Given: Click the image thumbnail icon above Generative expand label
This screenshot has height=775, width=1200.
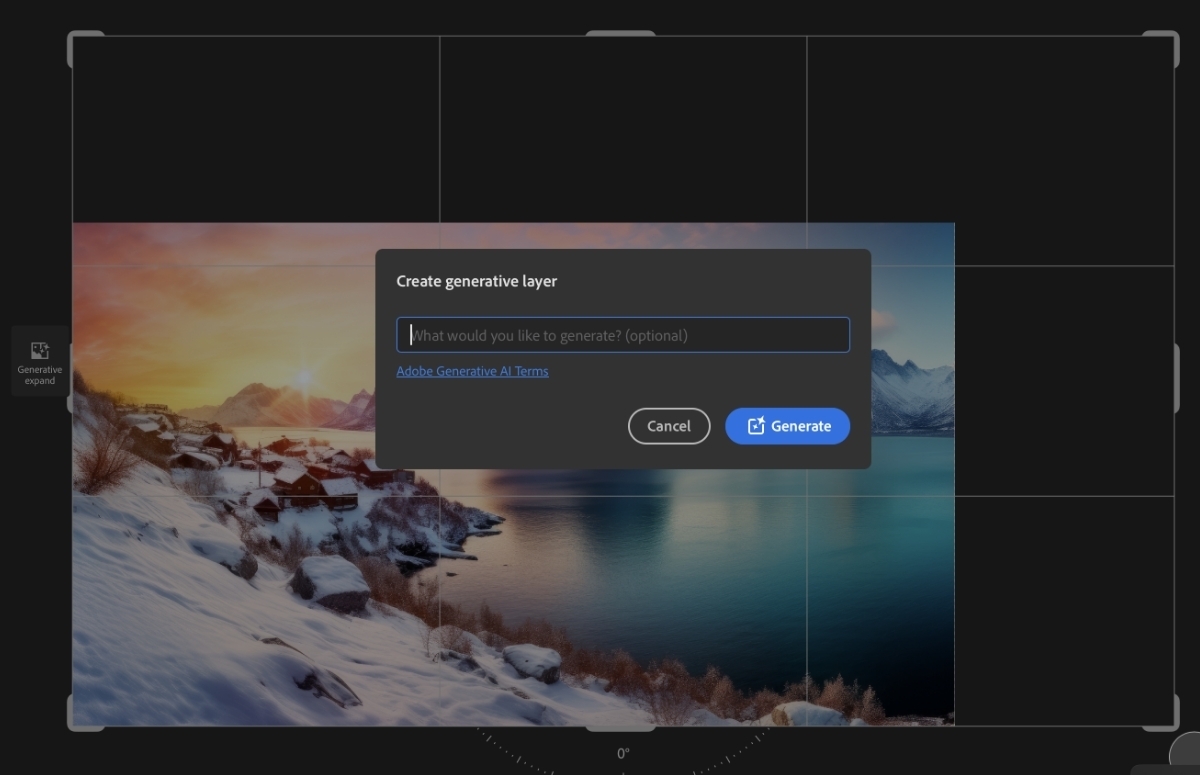Looking at the screenshot, I should pyautogui.click(x=39, y=350).
